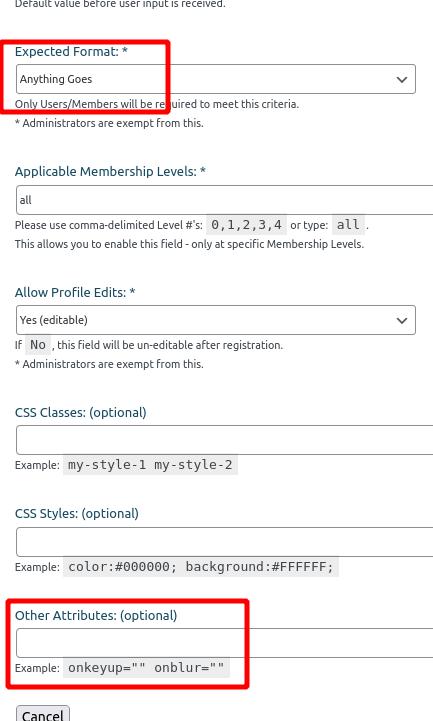Open the 'Yes (editable)' profile edits dropdown

tap(216, 320)
